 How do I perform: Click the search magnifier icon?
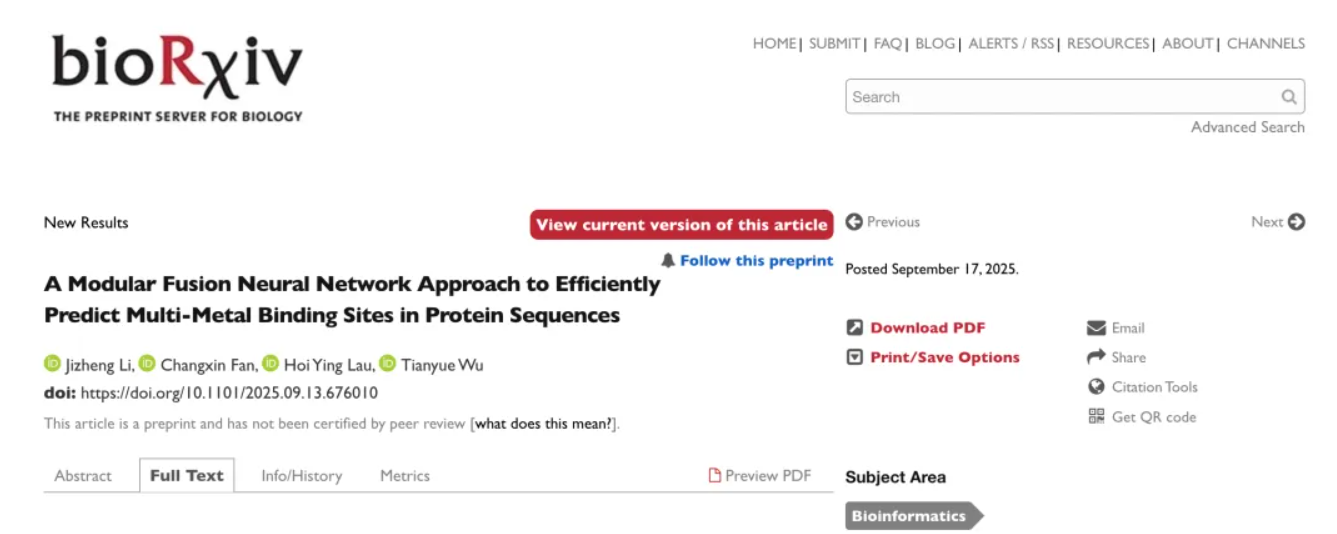1289,97
